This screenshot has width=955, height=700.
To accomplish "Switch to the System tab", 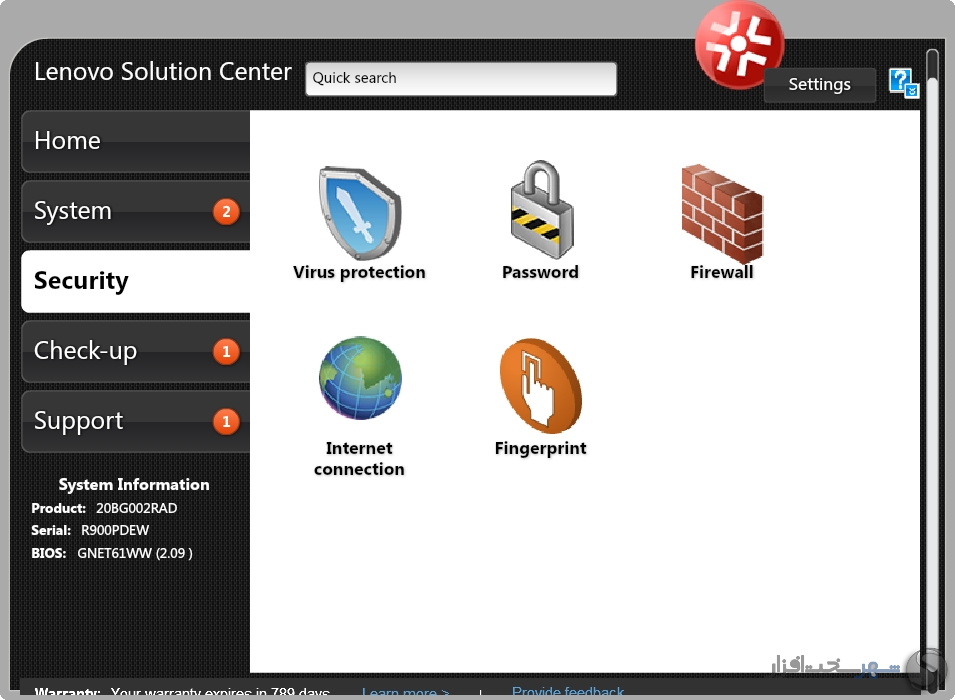I will (x=135, y=211).
